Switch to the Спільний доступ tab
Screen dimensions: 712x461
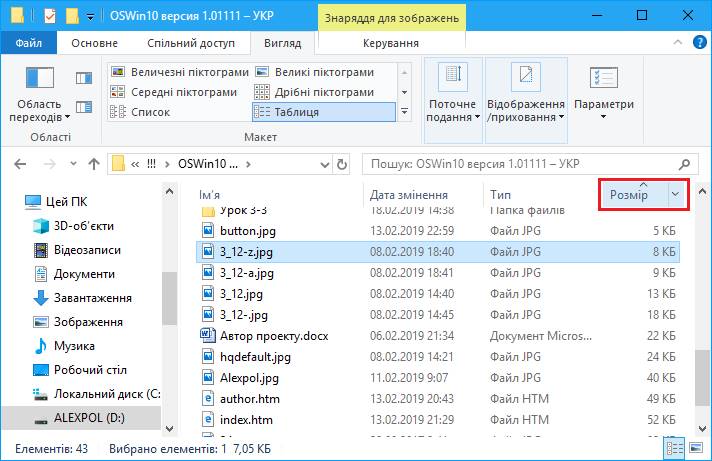point(191,43)
